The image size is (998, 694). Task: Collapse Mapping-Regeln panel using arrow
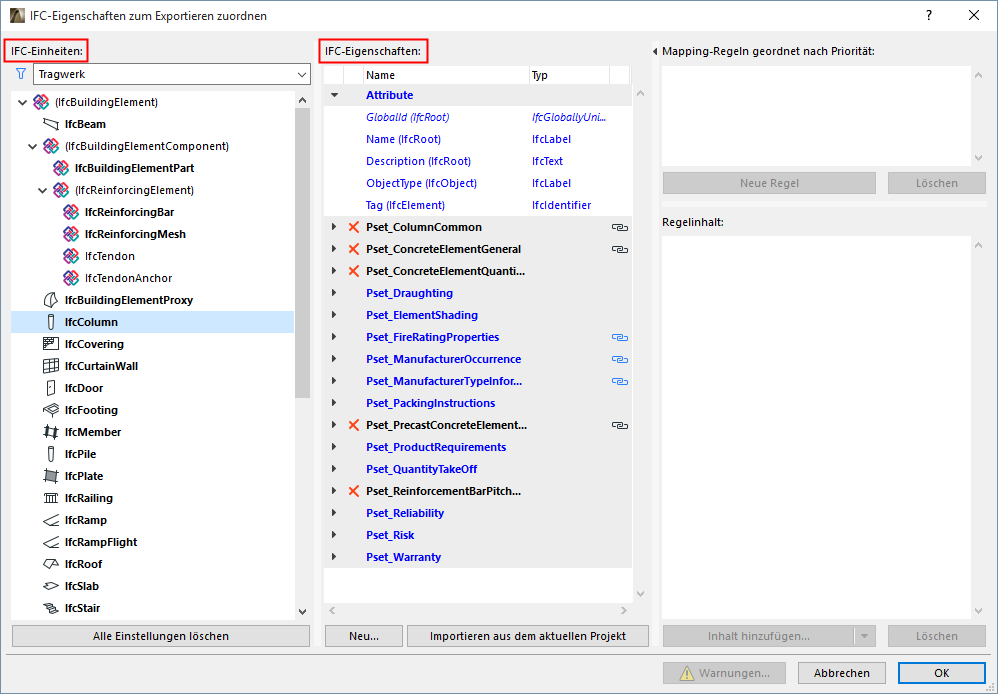pos(655,52)
